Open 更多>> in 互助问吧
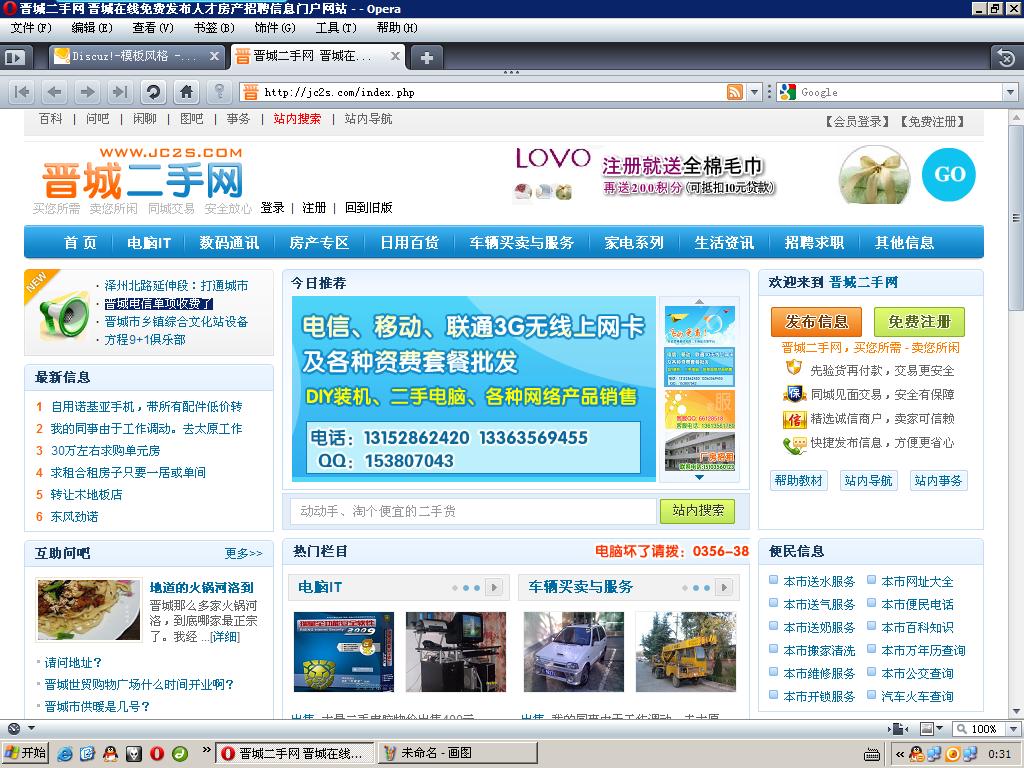Image resolution: width=1024 pixels, height=768 pixels. pos(243,554)
